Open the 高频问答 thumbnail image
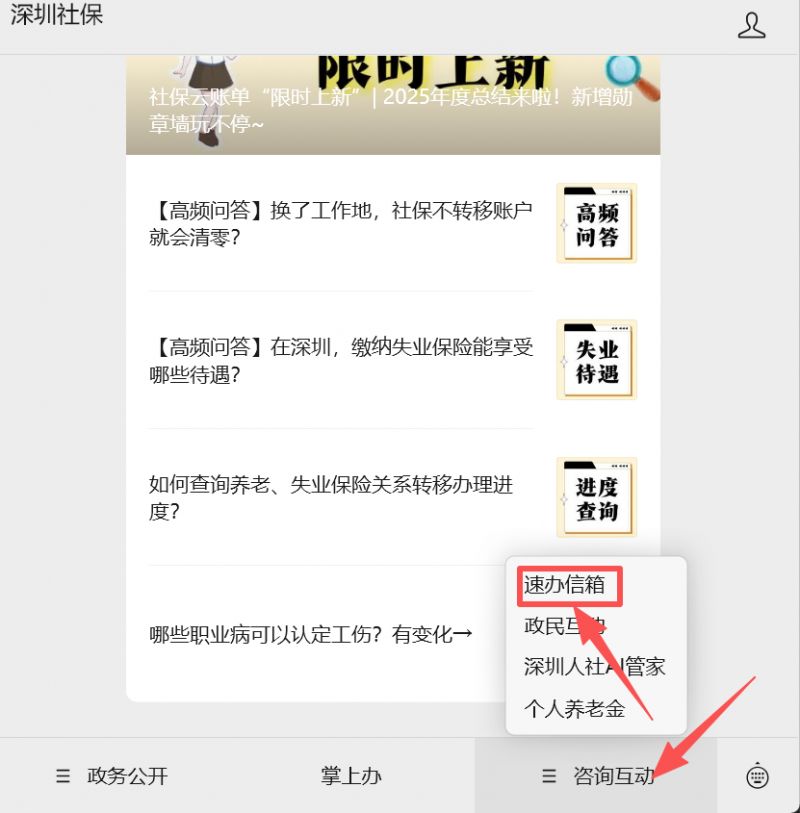Image resolution: width=800 pixels, height=813 pixels. tap(597, 223)
